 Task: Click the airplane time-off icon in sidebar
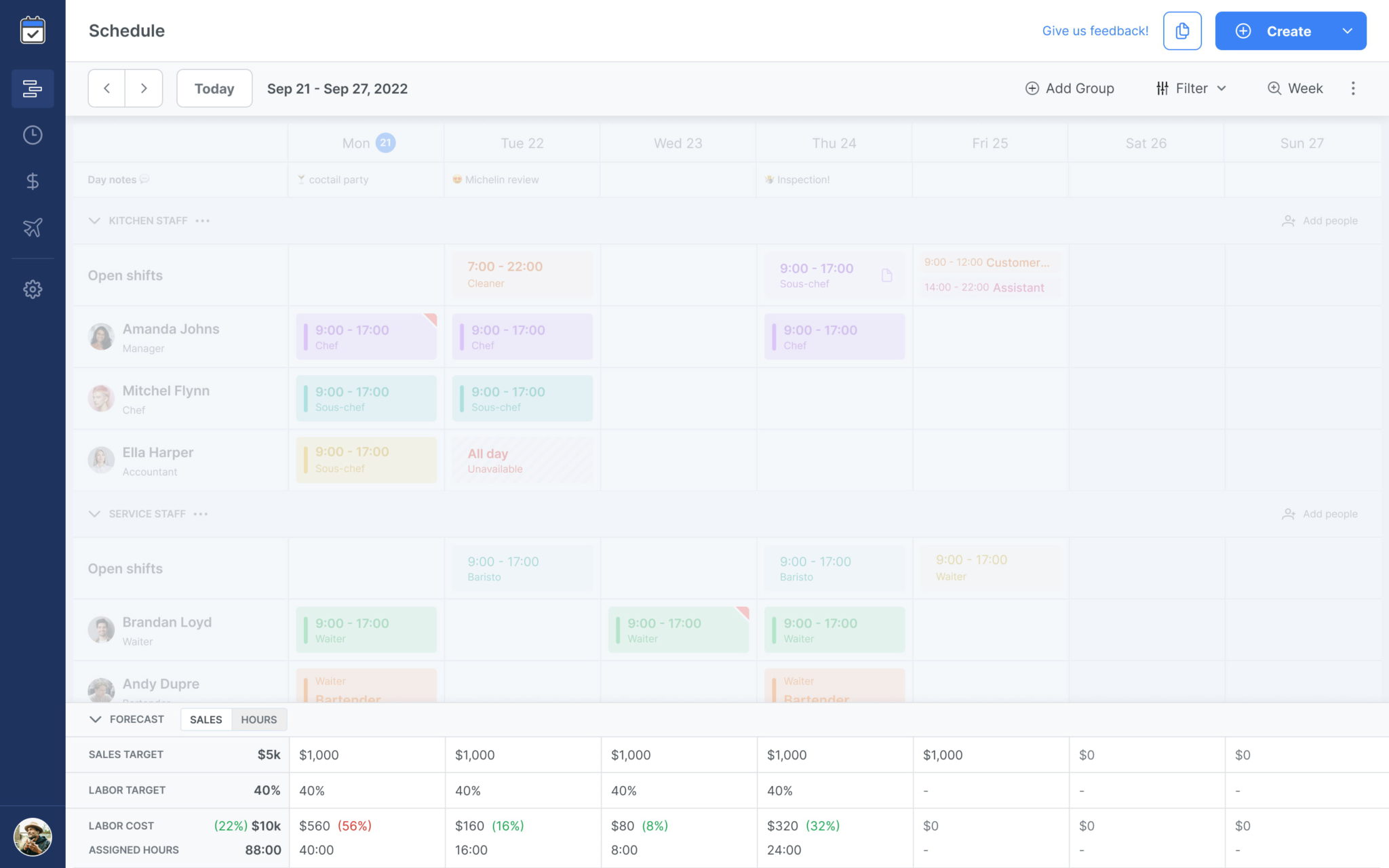pos(32,228)
